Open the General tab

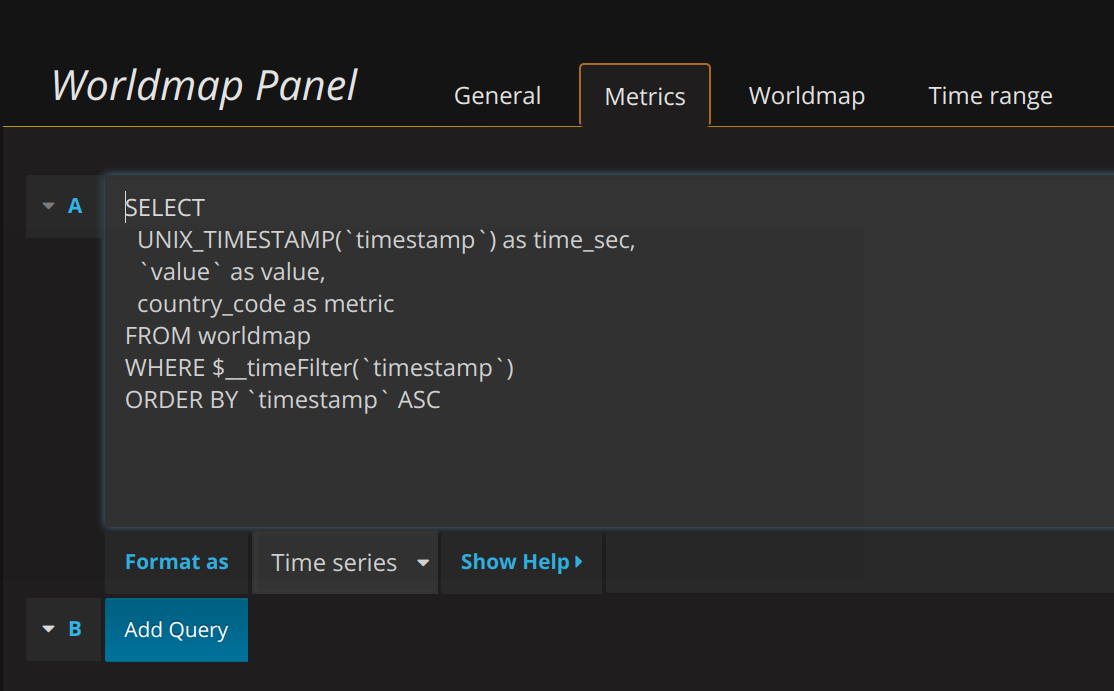497,95
